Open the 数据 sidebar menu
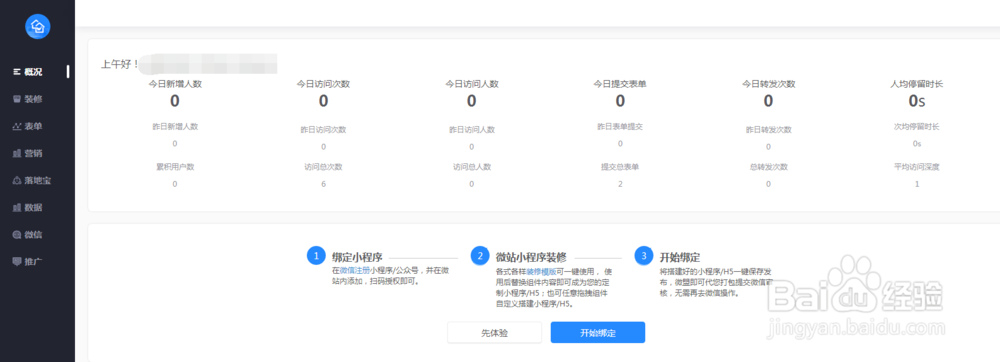Image resolution: width=1000 pixels, height=362 pixels. [x=27, y=208]
